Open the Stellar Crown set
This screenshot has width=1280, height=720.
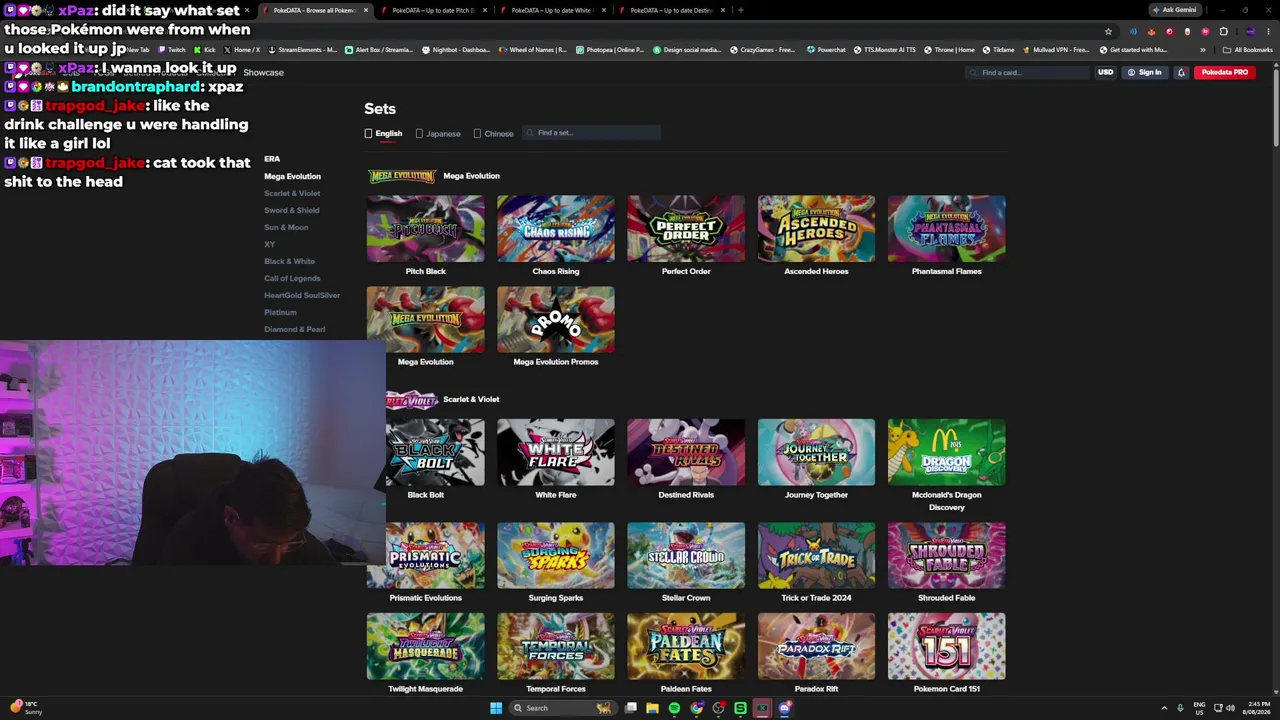(x=686, y=555)
